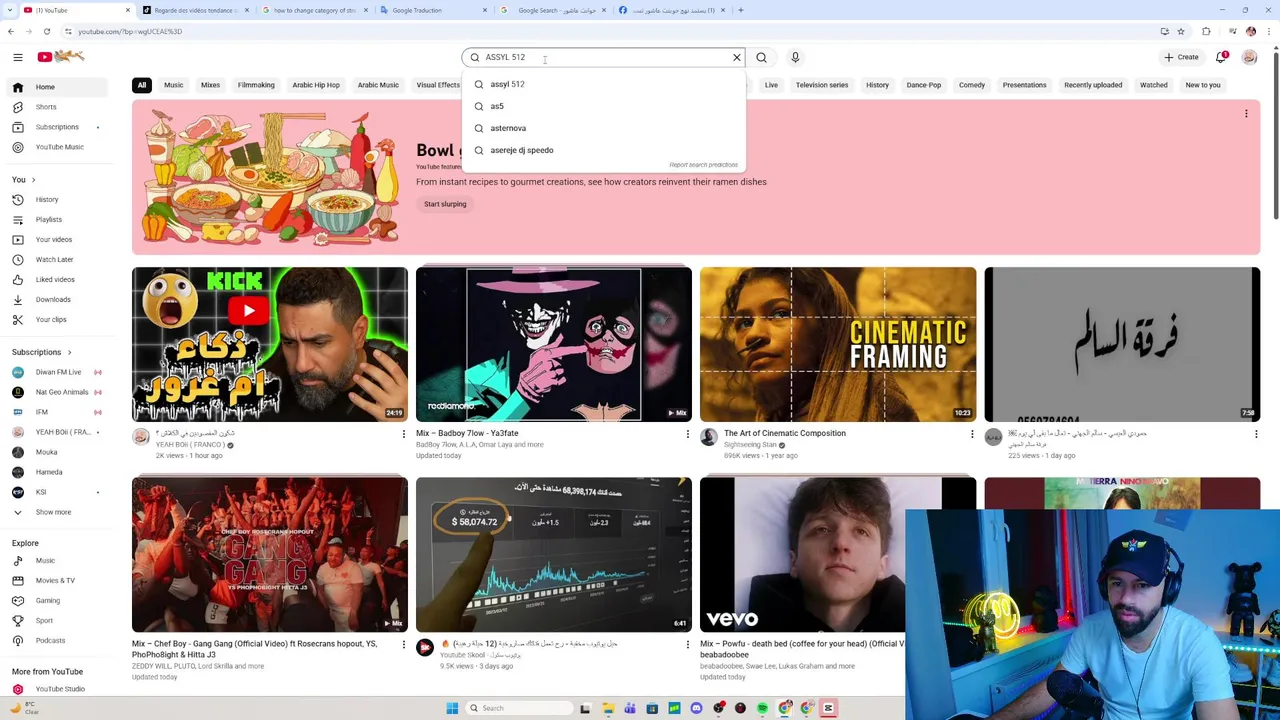Viewport: 1280px width, 720px height.
Task: Open Spotify from the taskbar
Action: [x=762, y=708]
